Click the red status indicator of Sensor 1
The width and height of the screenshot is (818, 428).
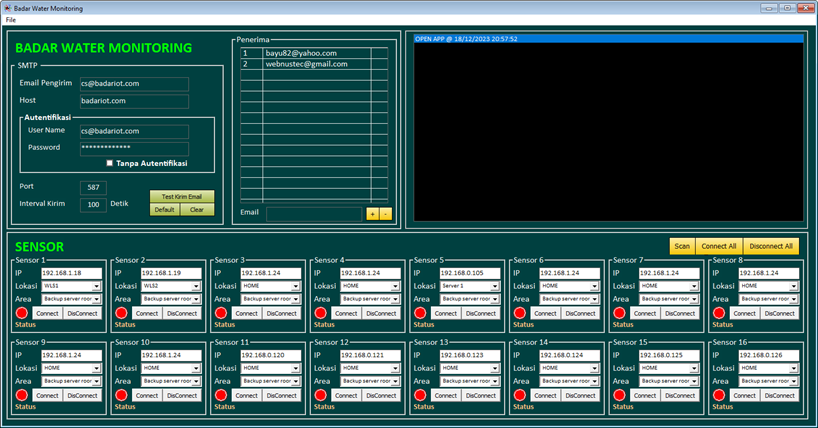point(22,313)
